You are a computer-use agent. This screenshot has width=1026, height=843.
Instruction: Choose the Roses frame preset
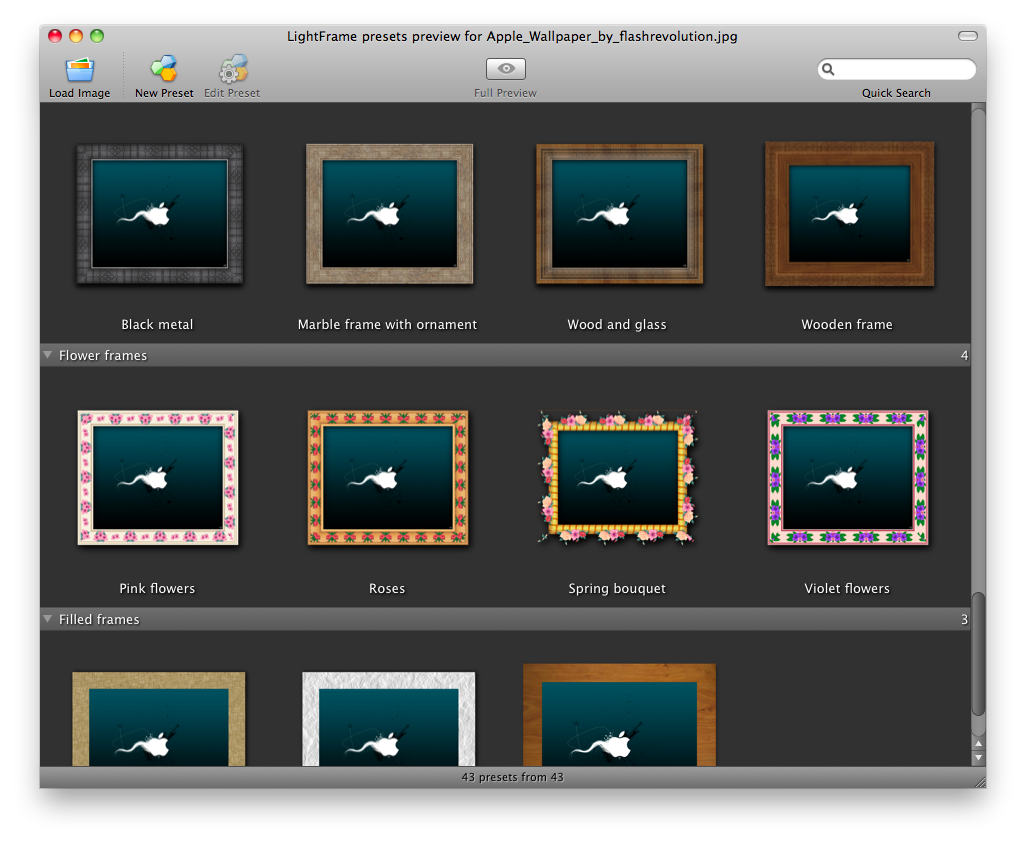388,478
